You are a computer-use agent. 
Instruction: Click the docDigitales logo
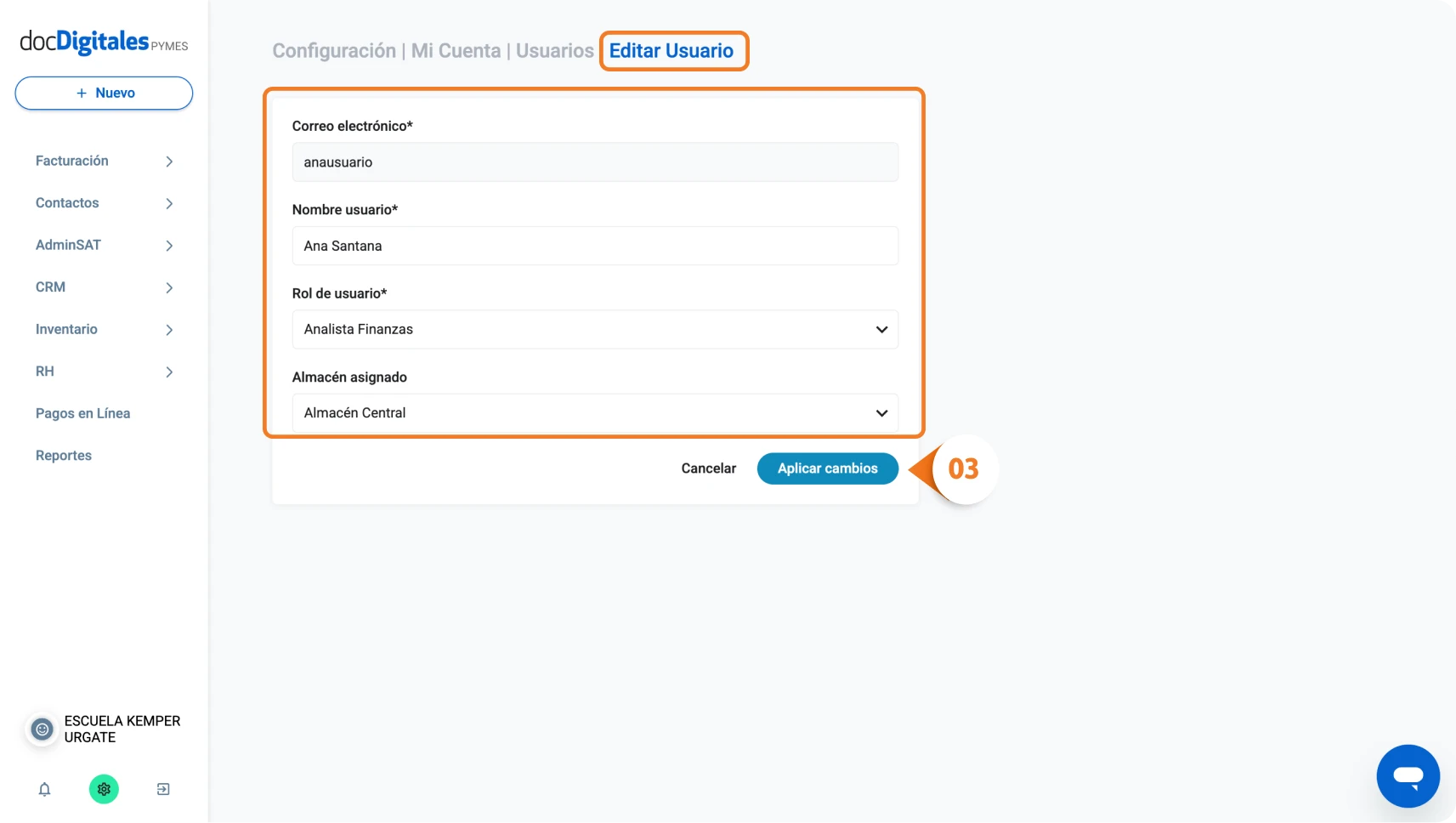click(x=104, y=42)
